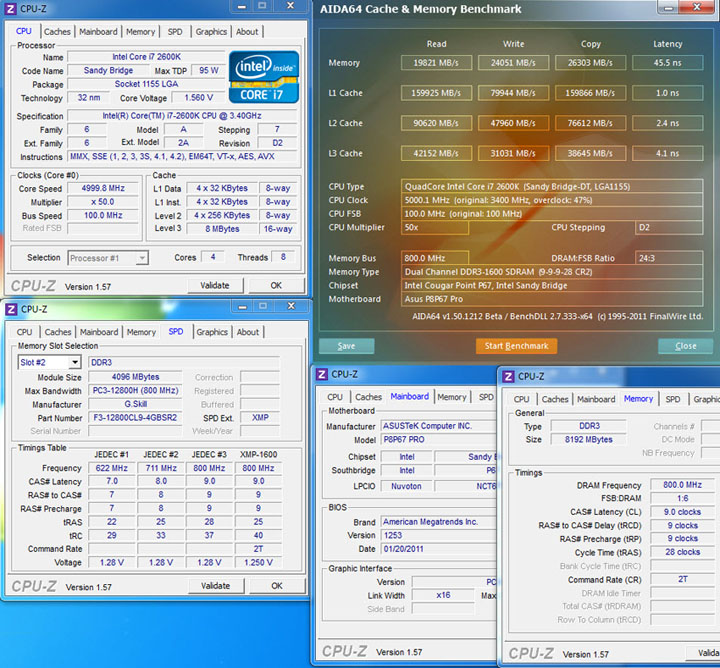Close the CPU-Z SPD window
Image resolution: width=720 pixels, height=668 pixels.
[x=291, y=306]
